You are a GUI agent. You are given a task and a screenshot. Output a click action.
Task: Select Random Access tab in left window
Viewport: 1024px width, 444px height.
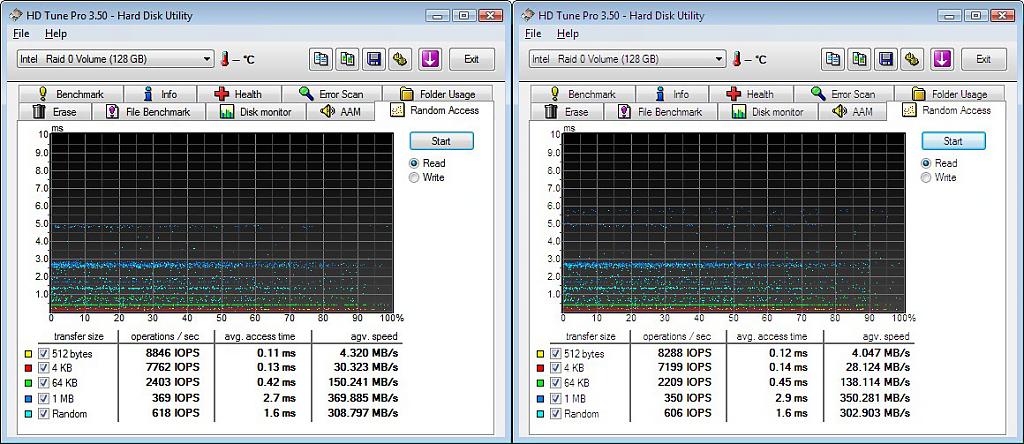(435, 110)
